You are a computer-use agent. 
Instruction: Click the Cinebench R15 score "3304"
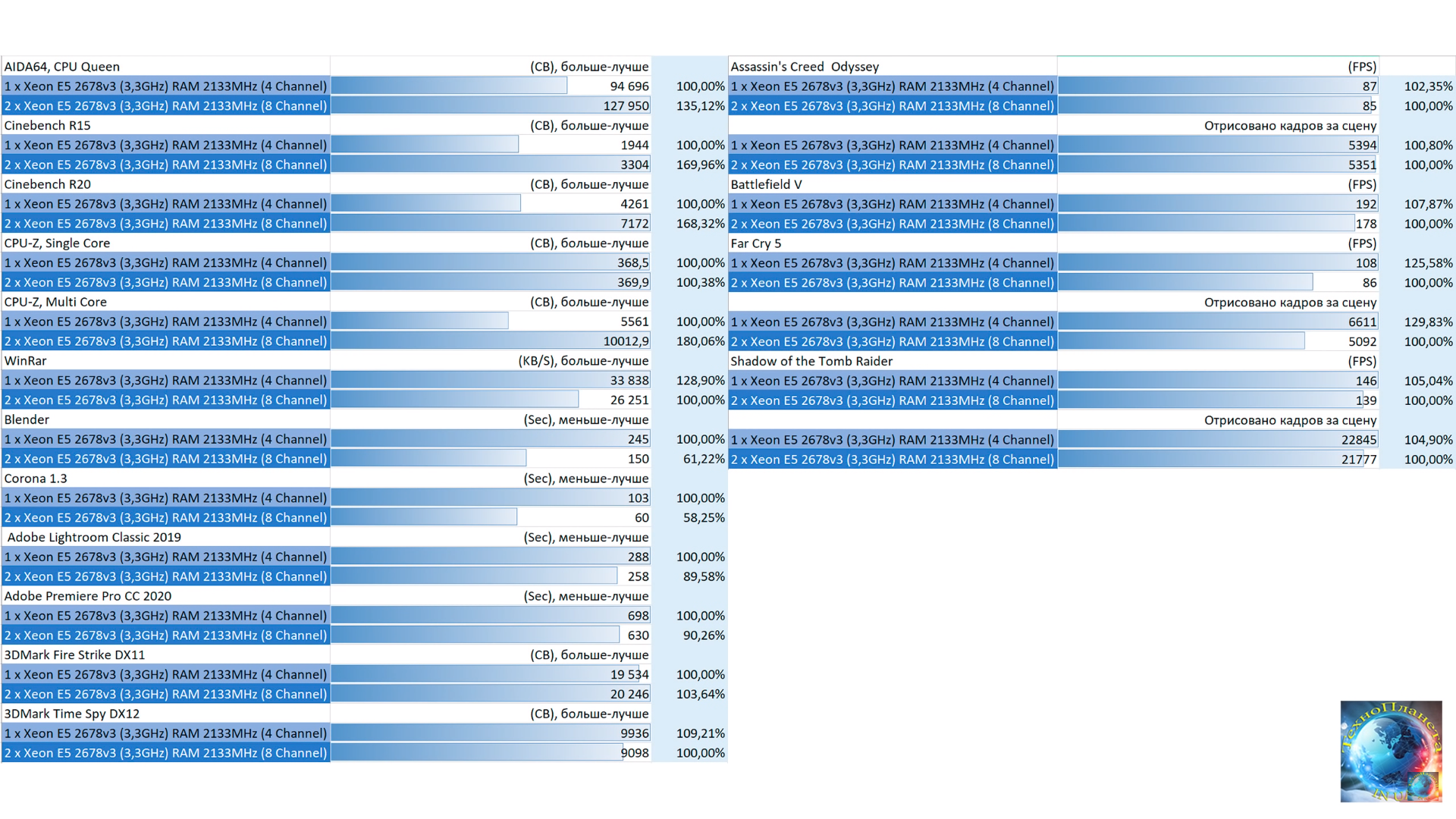point(635,165)
